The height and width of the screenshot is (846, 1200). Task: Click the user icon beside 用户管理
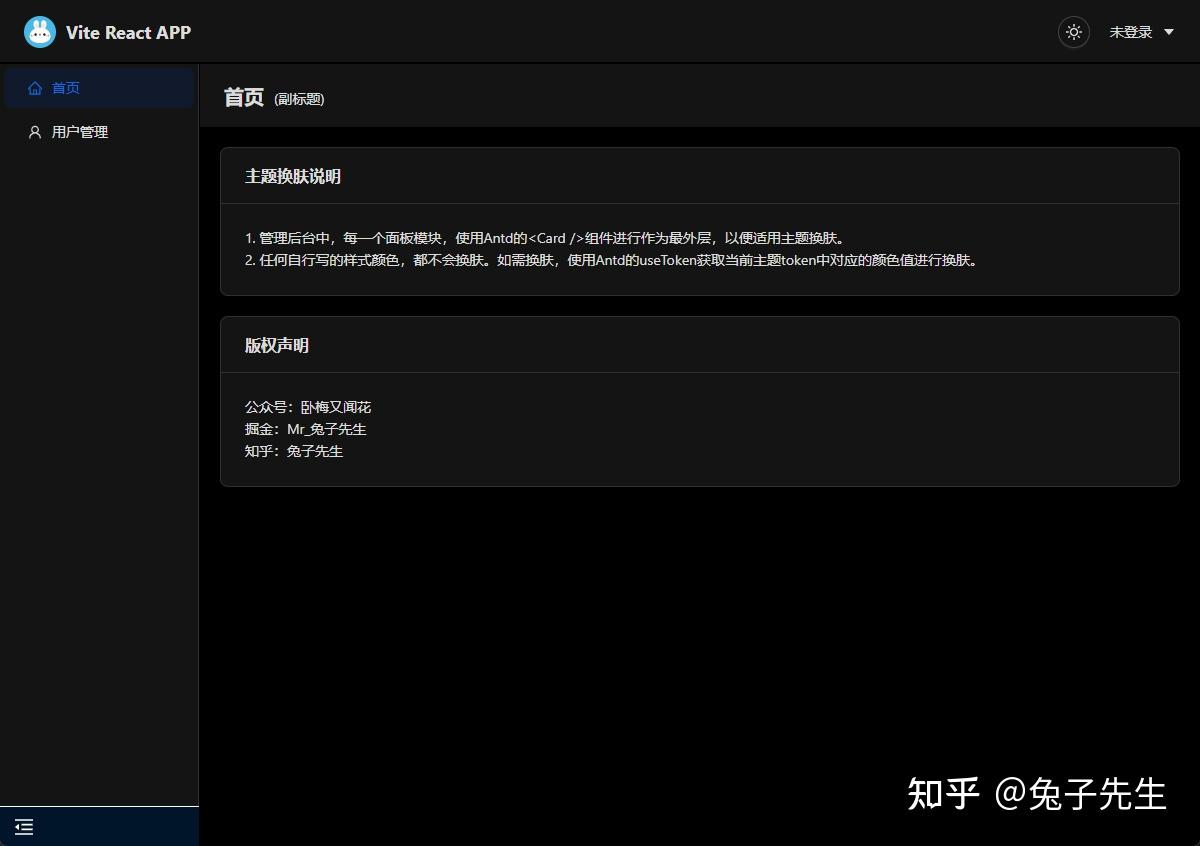point(35,131)
